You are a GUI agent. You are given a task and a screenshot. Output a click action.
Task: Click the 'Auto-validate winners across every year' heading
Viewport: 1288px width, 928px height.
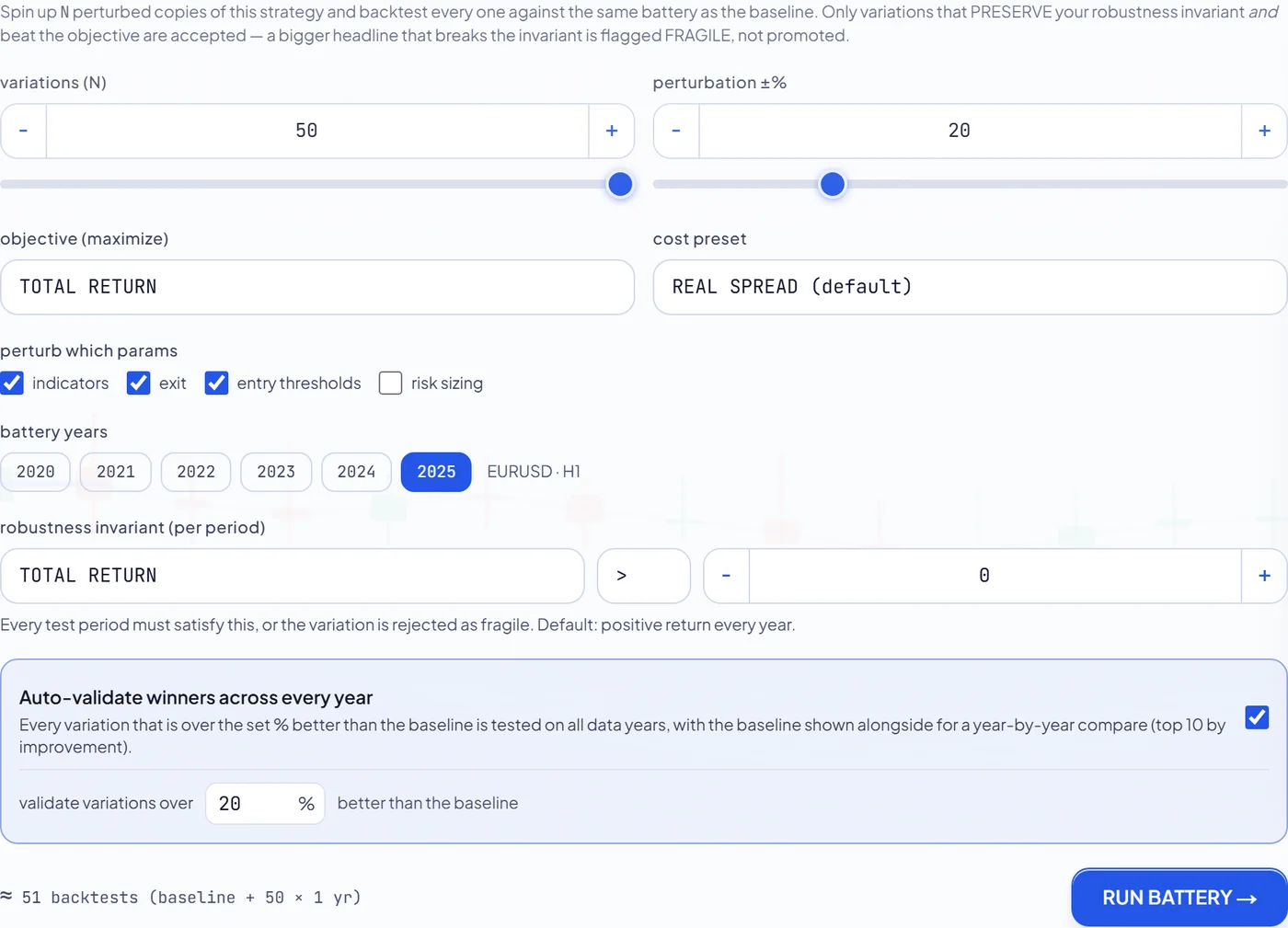[196, 697]
